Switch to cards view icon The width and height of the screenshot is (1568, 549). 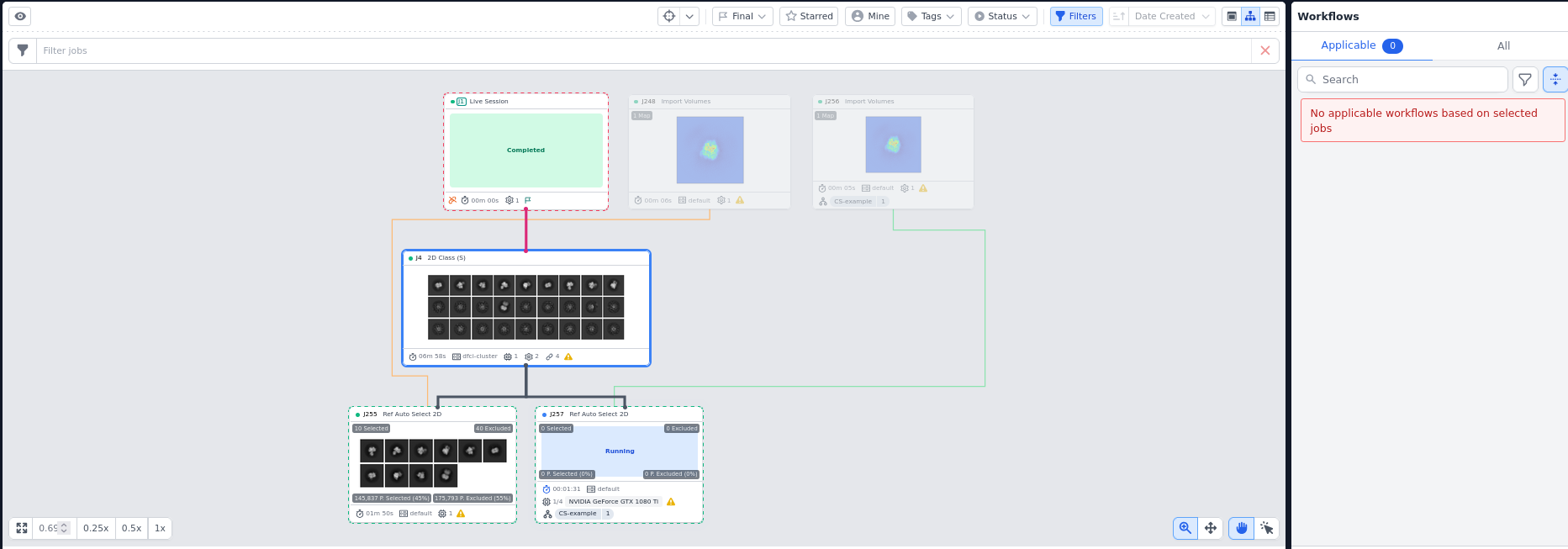click(1232, 16)
